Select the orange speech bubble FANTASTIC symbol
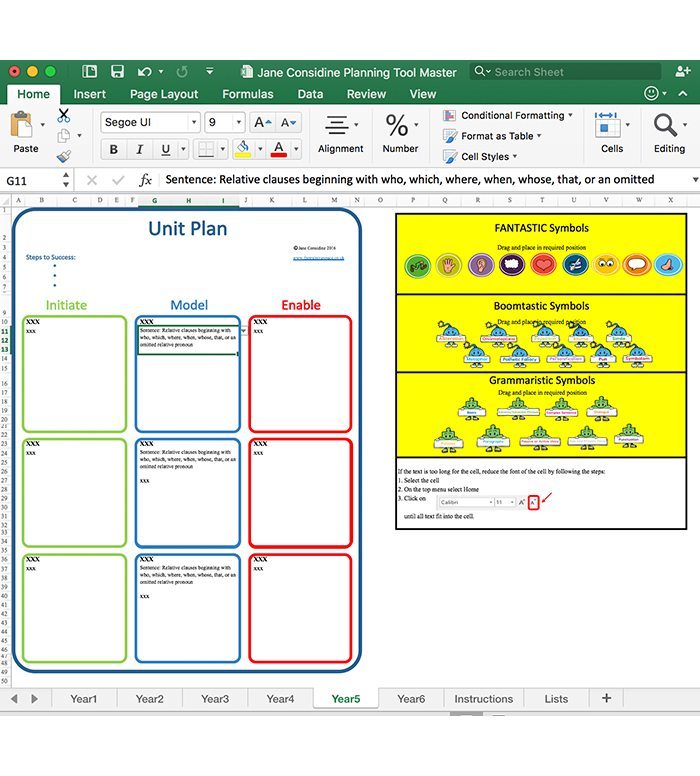 pos(637,265)
